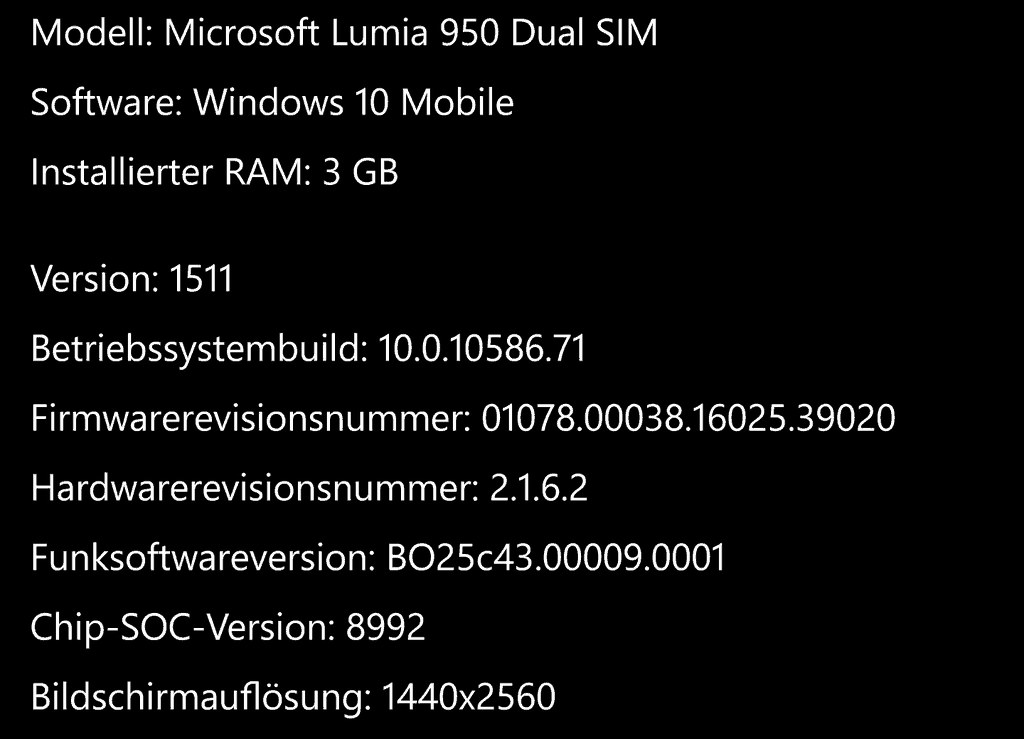The width and height of the screenshot is (1024, 739).
Task: Select the Betriebssystembuild 10.0.10586.71 line
Action: pos(308,349)
